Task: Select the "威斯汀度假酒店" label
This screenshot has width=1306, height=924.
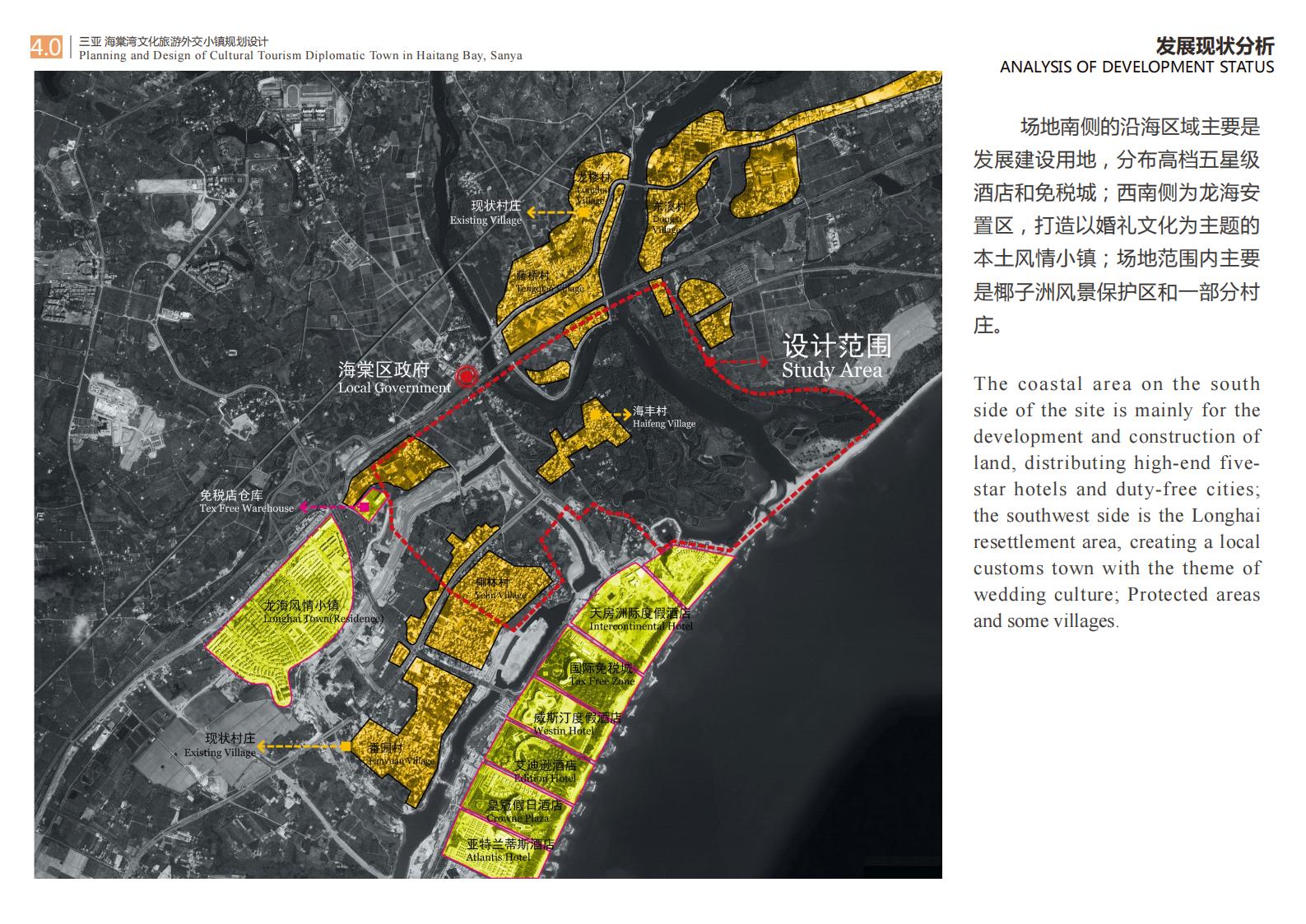Action: click(578, 717)
